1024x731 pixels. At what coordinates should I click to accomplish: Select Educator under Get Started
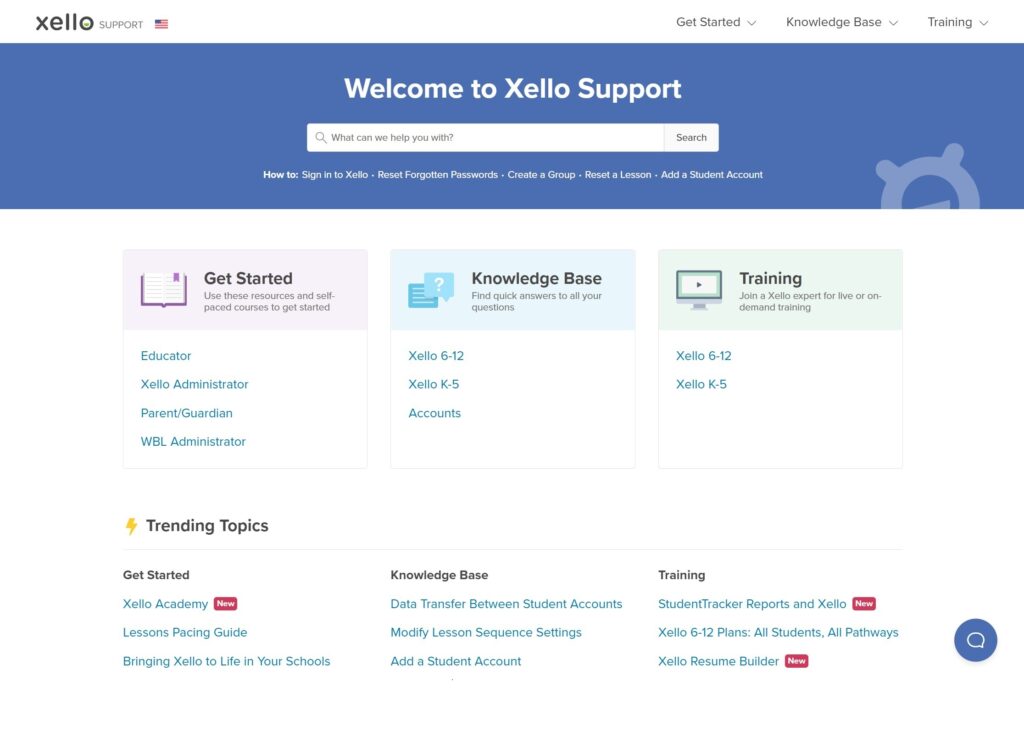(166, 356)
